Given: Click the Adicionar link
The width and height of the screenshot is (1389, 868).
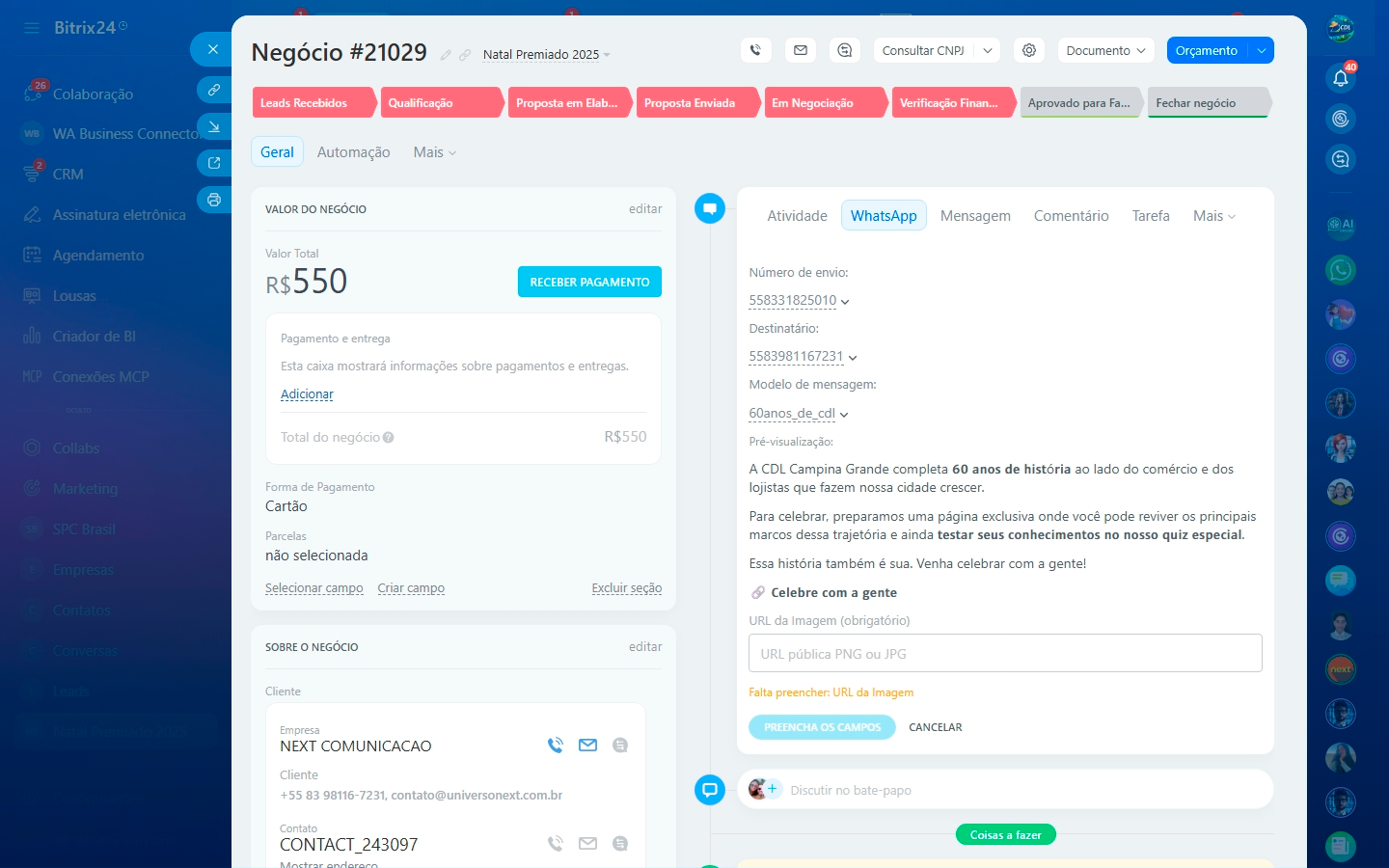Looking at the screenshot, I should pos(307,394).
